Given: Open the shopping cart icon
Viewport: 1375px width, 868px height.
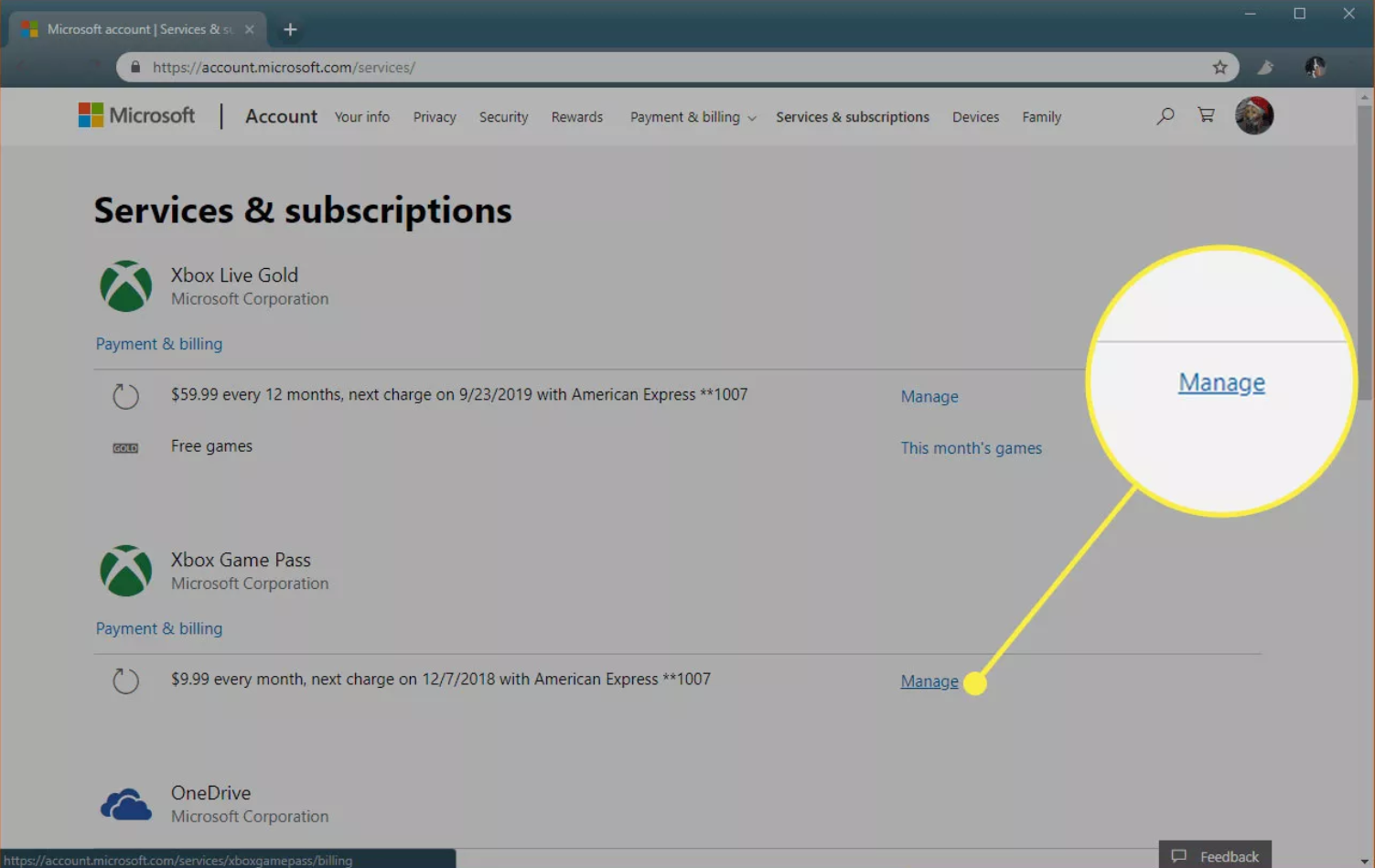Looking at the screenshot, I should [1207, 115].
